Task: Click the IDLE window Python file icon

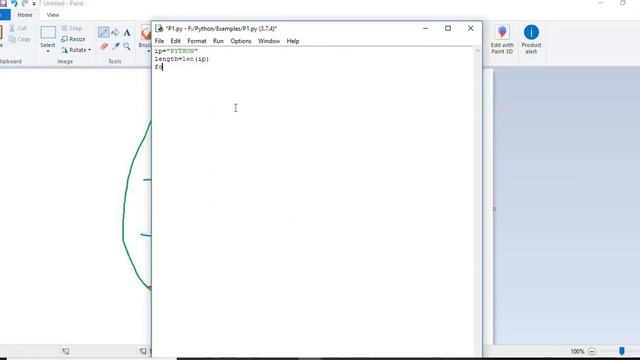Action: pos(159,28)
